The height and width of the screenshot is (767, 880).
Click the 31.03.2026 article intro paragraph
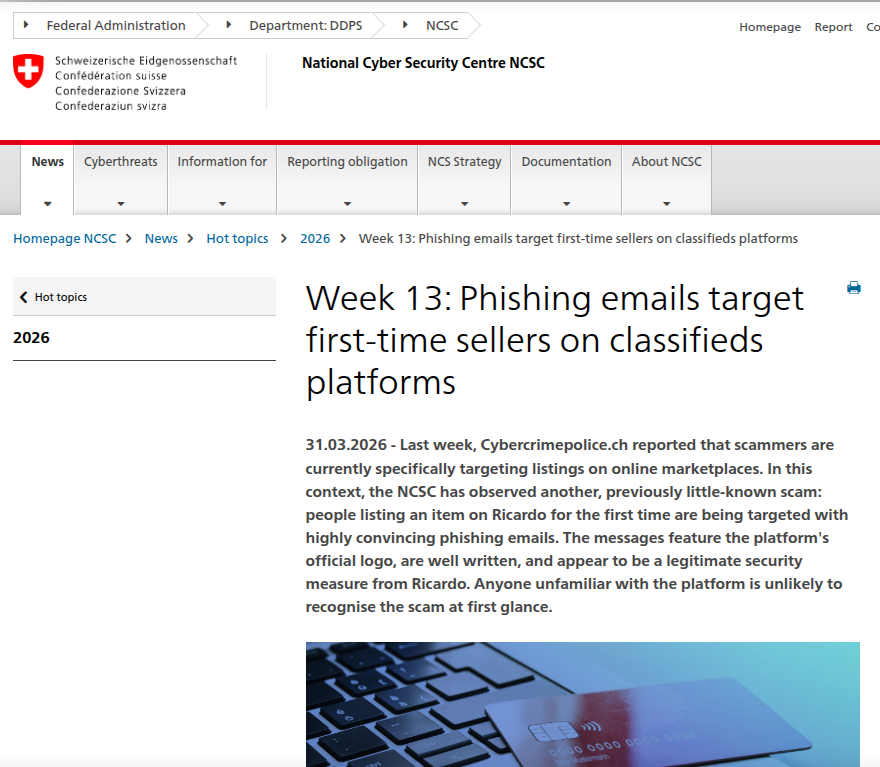(x=577, y=526)
